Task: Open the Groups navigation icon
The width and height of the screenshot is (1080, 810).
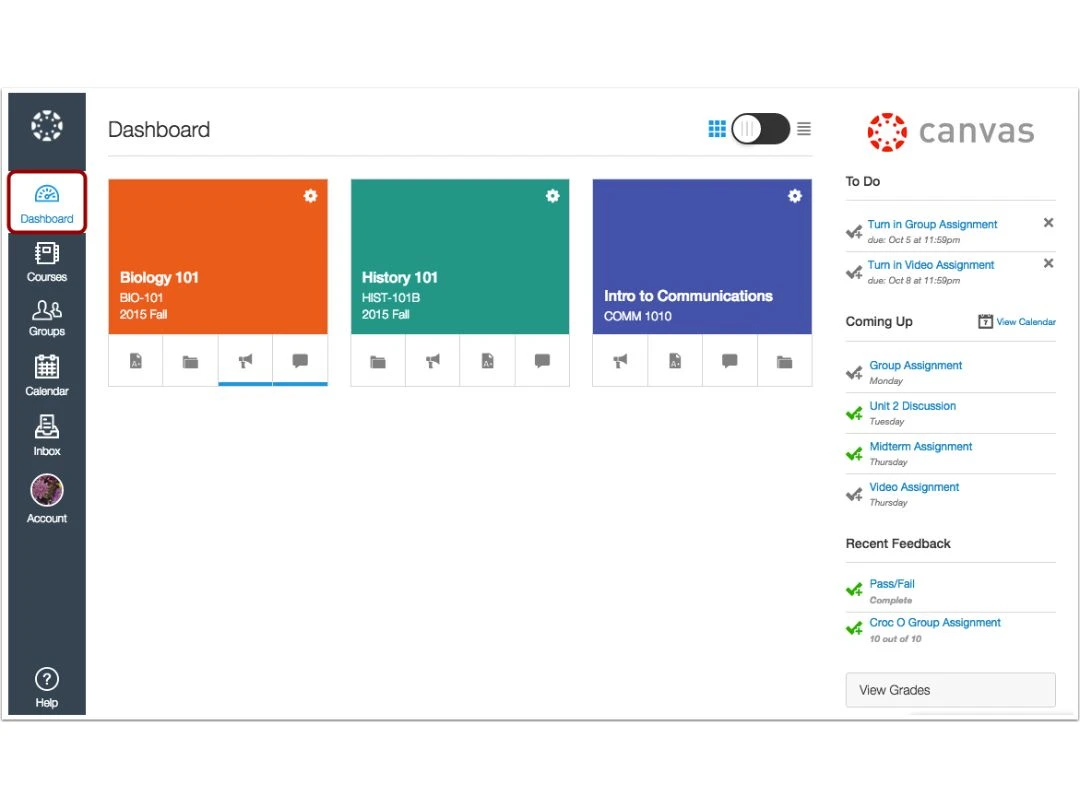Action: point(47,318)
